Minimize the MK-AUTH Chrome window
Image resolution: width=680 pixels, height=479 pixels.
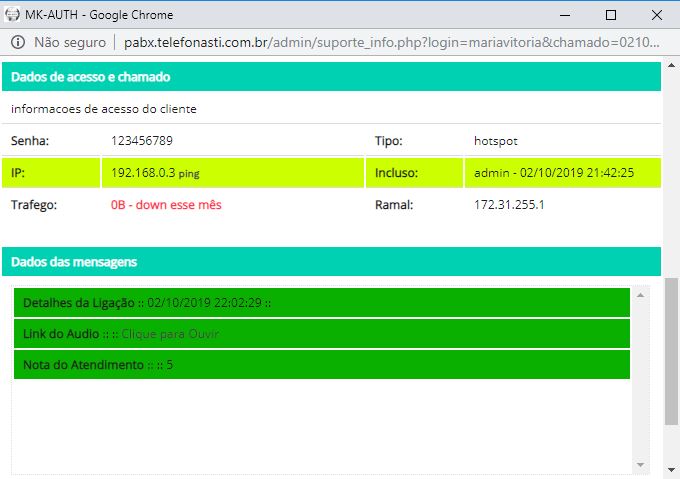pos(565,15)
